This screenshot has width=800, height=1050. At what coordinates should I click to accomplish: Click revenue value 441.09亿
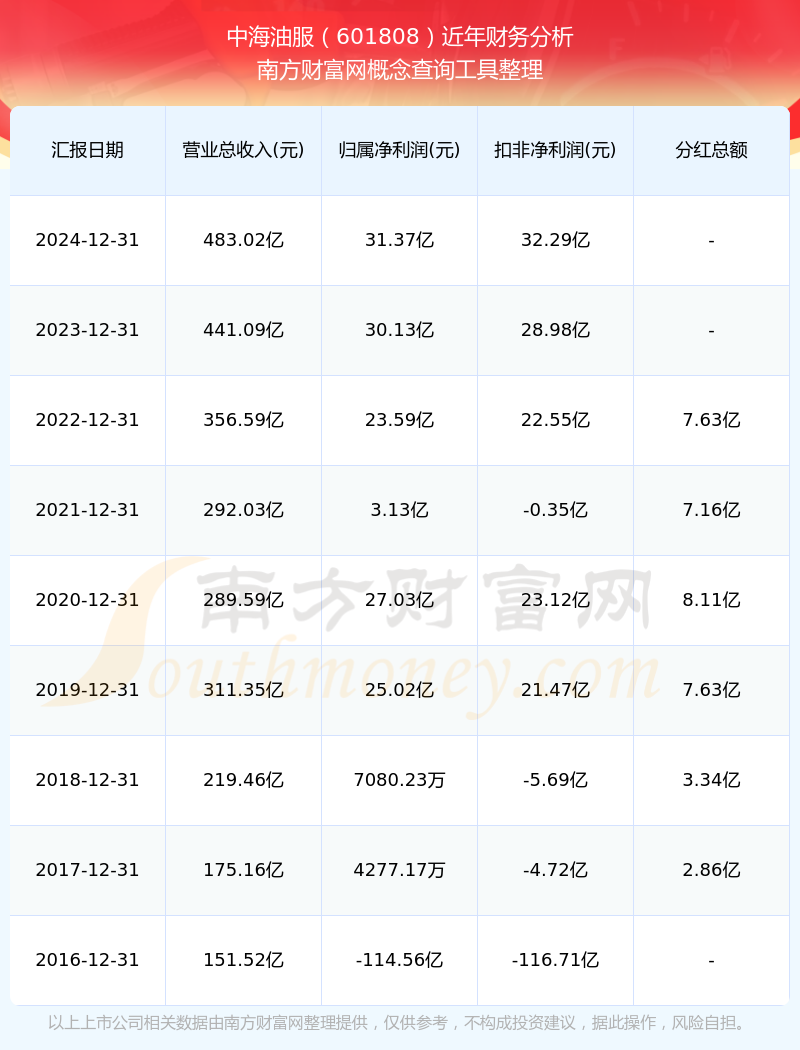[x=244, y=330]
